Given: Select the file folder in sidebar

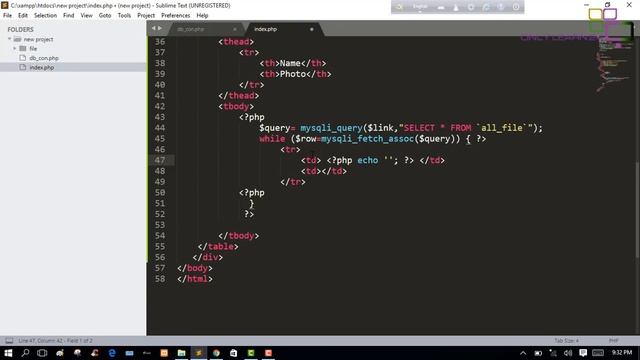Looking at the screenshot, I should (x=33, y=49).
